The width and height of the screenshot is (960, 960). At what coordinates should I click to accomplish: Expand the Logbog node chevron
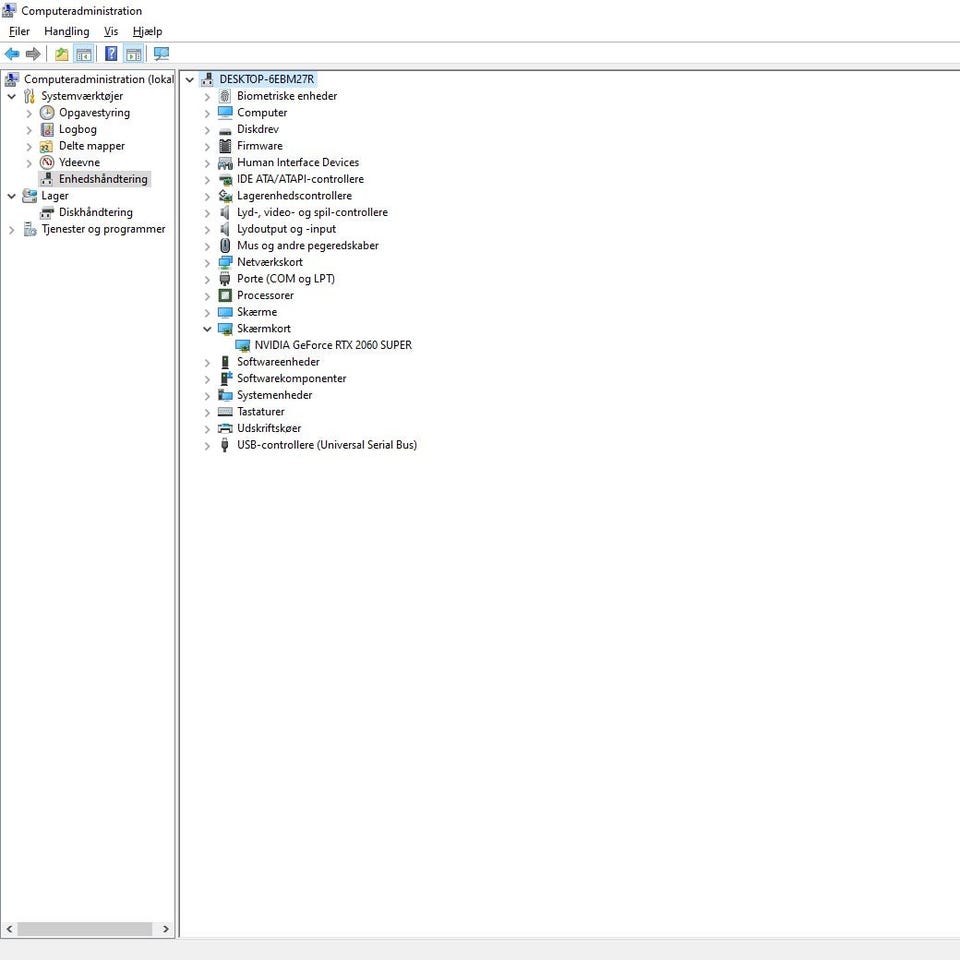(x=29, y=130)
